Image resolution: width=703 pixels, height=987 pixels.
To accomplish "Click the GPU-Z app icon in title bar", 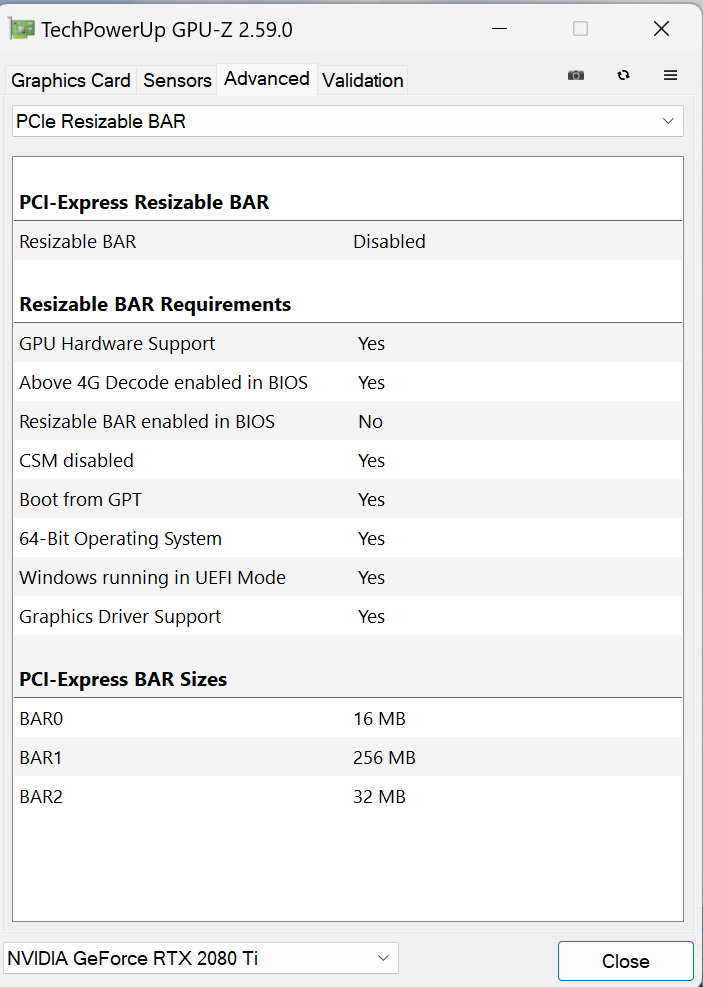I will click(22, 29).
